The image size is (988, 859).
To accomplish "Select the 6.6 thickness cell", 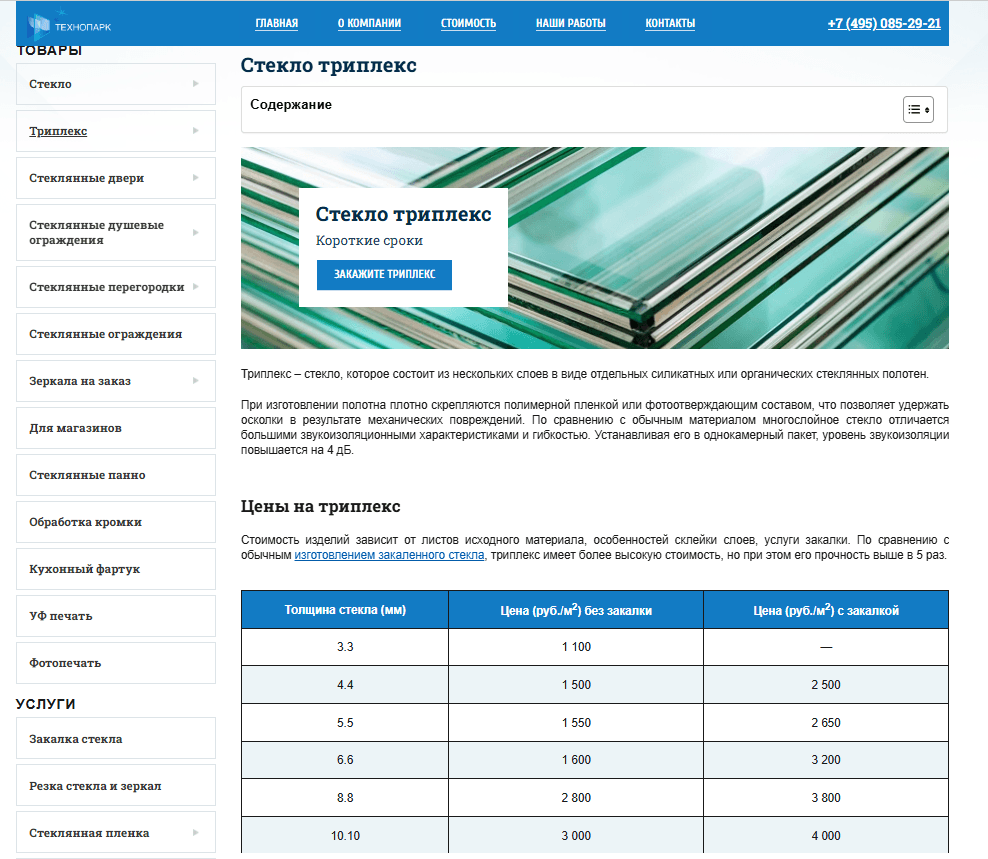I will (x=345, y=760).
